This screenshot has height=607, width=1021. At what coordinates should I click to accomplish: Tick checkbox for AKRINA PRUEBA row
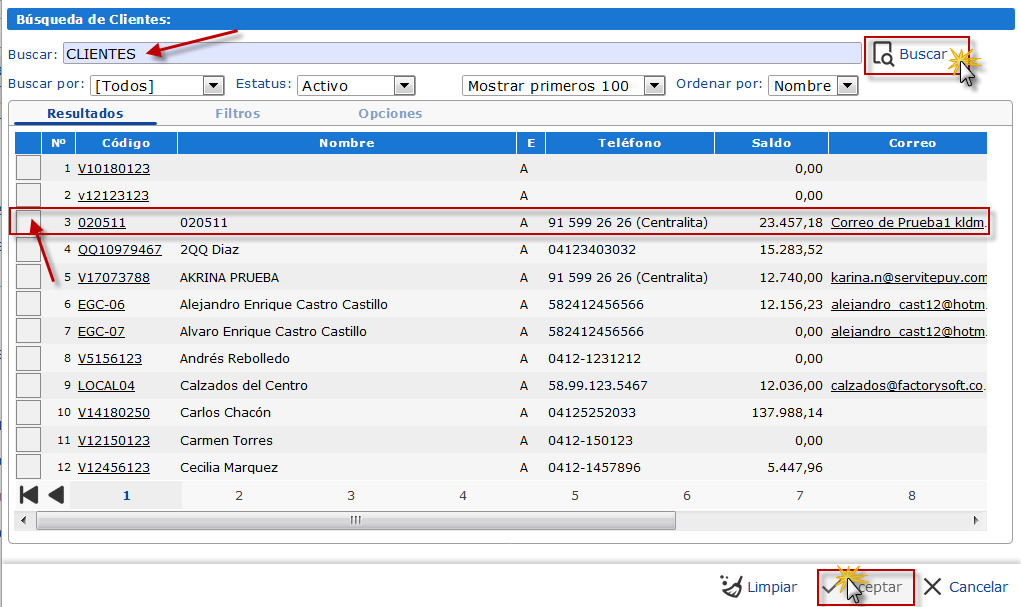pyautogui.click(x=28, y=277)
